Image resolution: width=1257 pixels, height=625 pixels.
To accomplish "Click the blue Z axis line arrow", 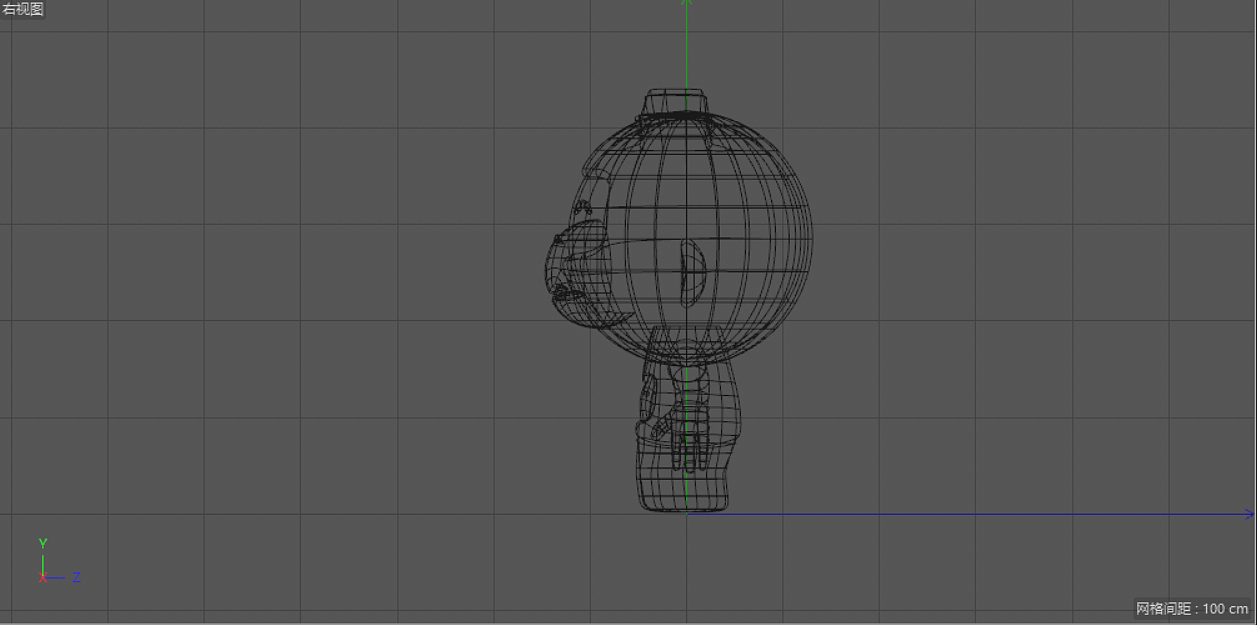I will (x=1247, y=515).
